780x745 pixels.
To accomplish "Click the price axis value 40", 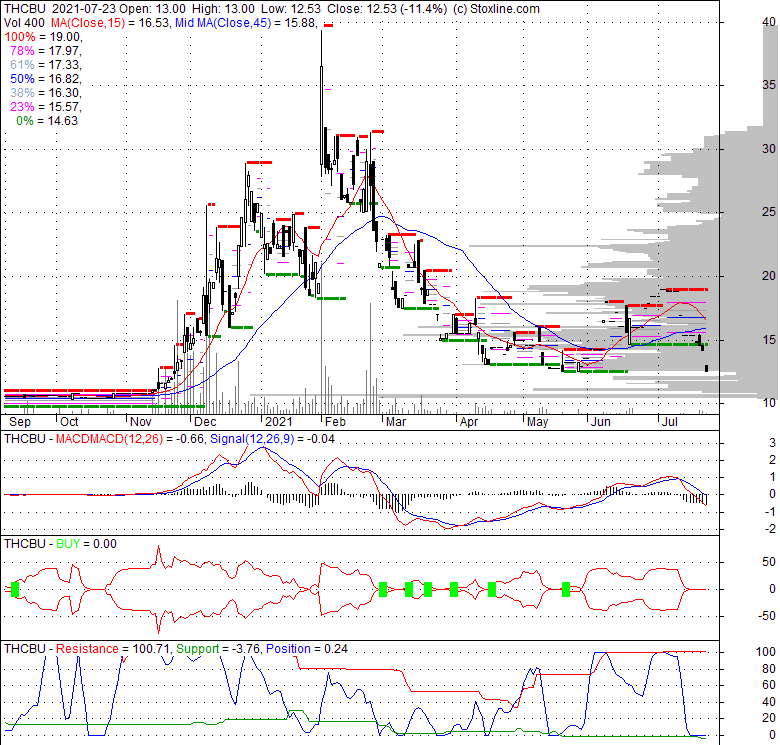I will tap(769, 21).
